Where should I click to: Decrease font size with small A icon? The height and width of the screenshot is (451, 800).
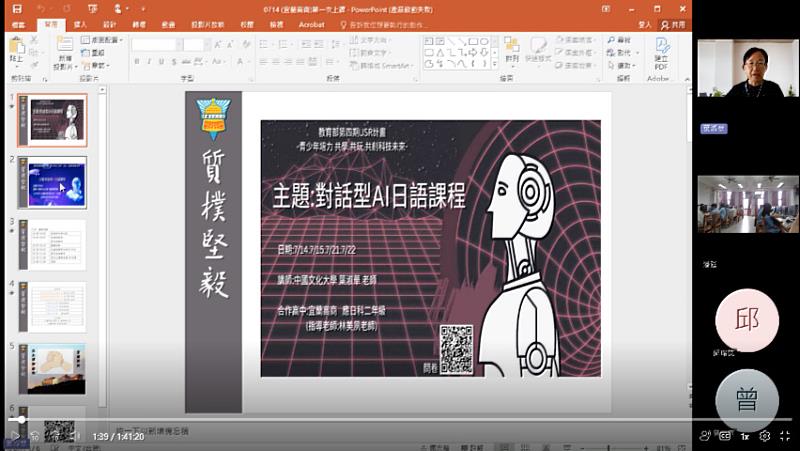(230, 45)
